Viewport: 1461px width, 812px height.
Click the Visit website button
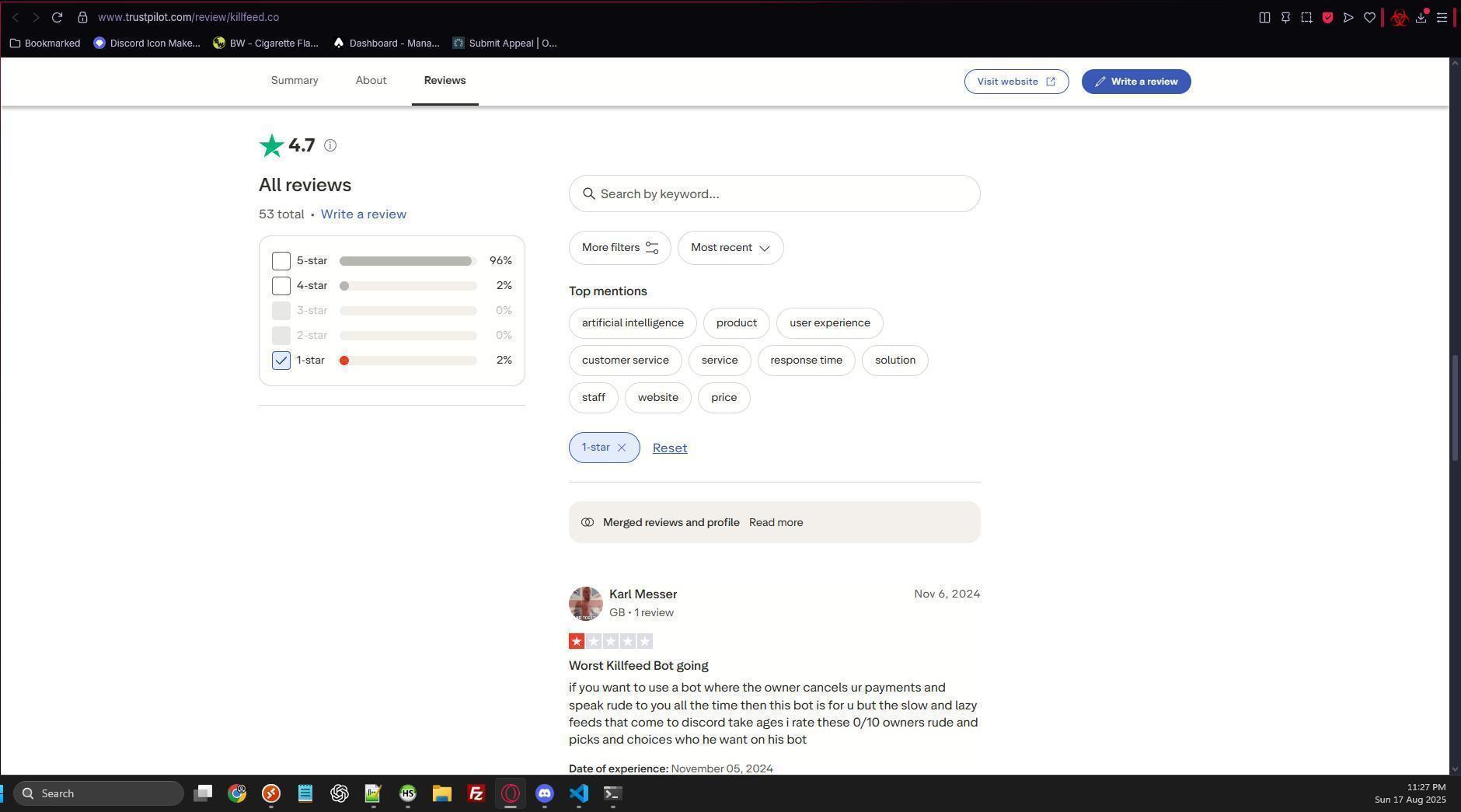pos(1016,82)
